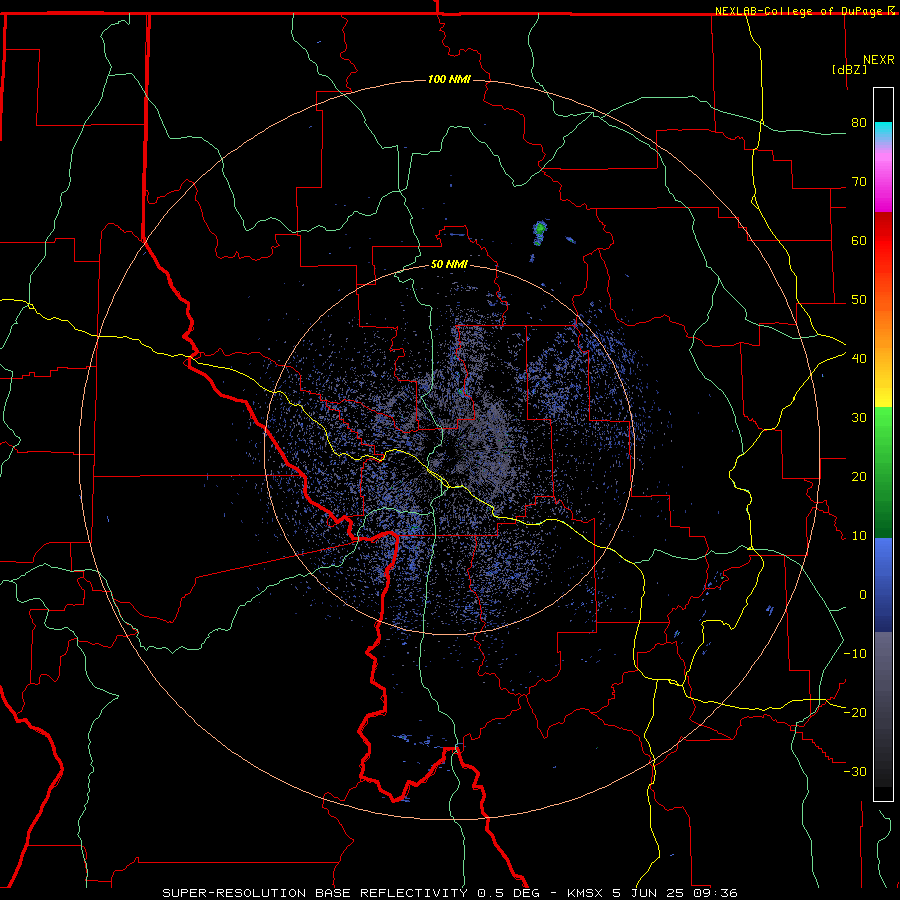Click the NEXLAB-College of DuPage title text
Screen dimensions: 900x900
(798, 11)
